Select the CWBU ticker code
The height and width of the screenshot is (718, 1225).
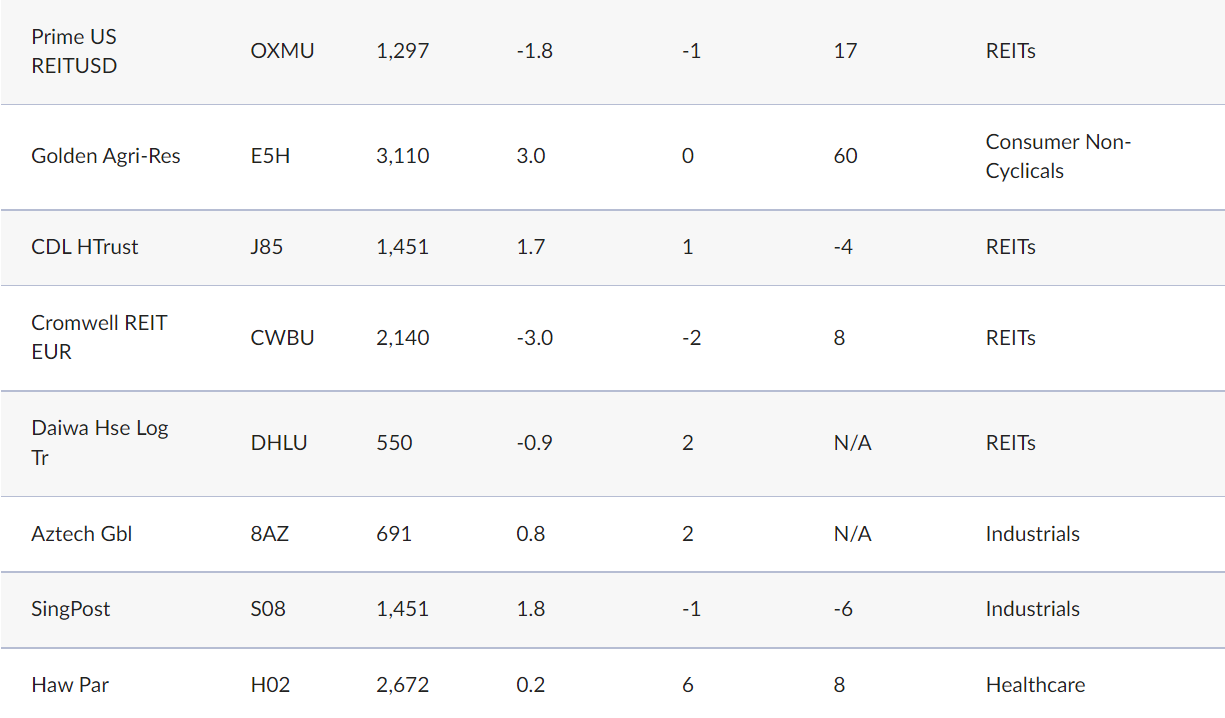[x=282, y=338]
